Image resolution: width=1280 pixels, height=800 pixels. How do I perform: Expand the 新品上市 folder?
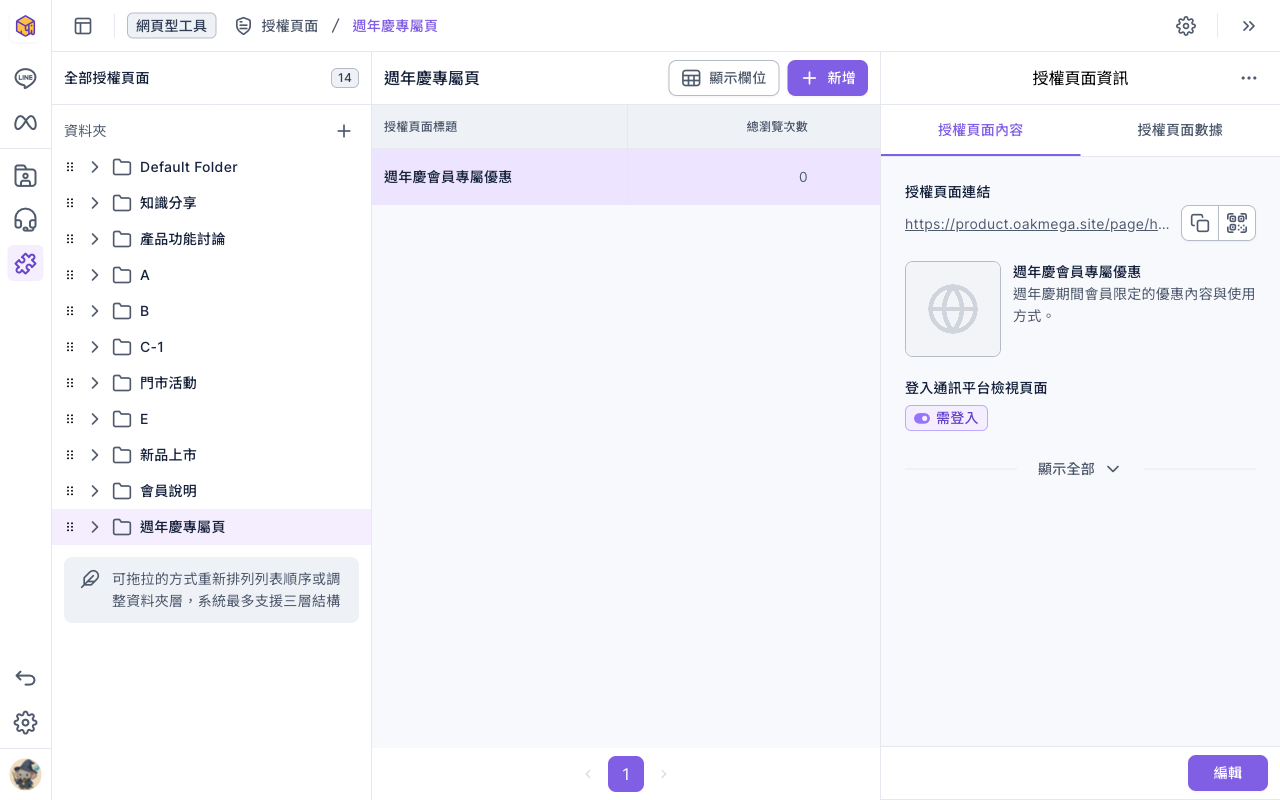click(95, 455)
